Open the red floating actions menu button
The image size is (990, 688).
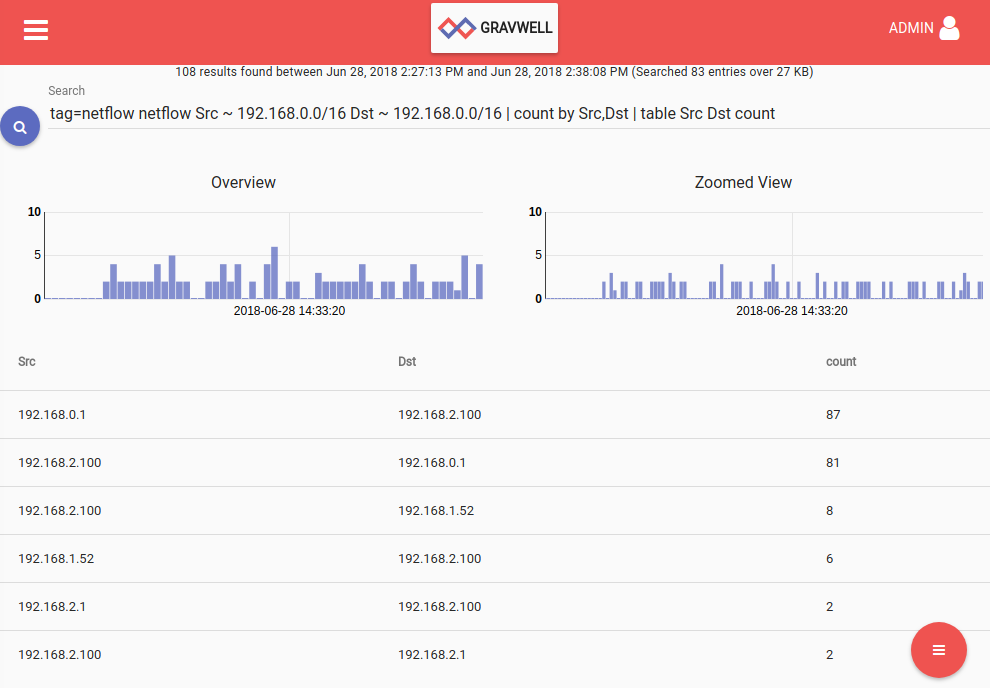pos(938,649)
